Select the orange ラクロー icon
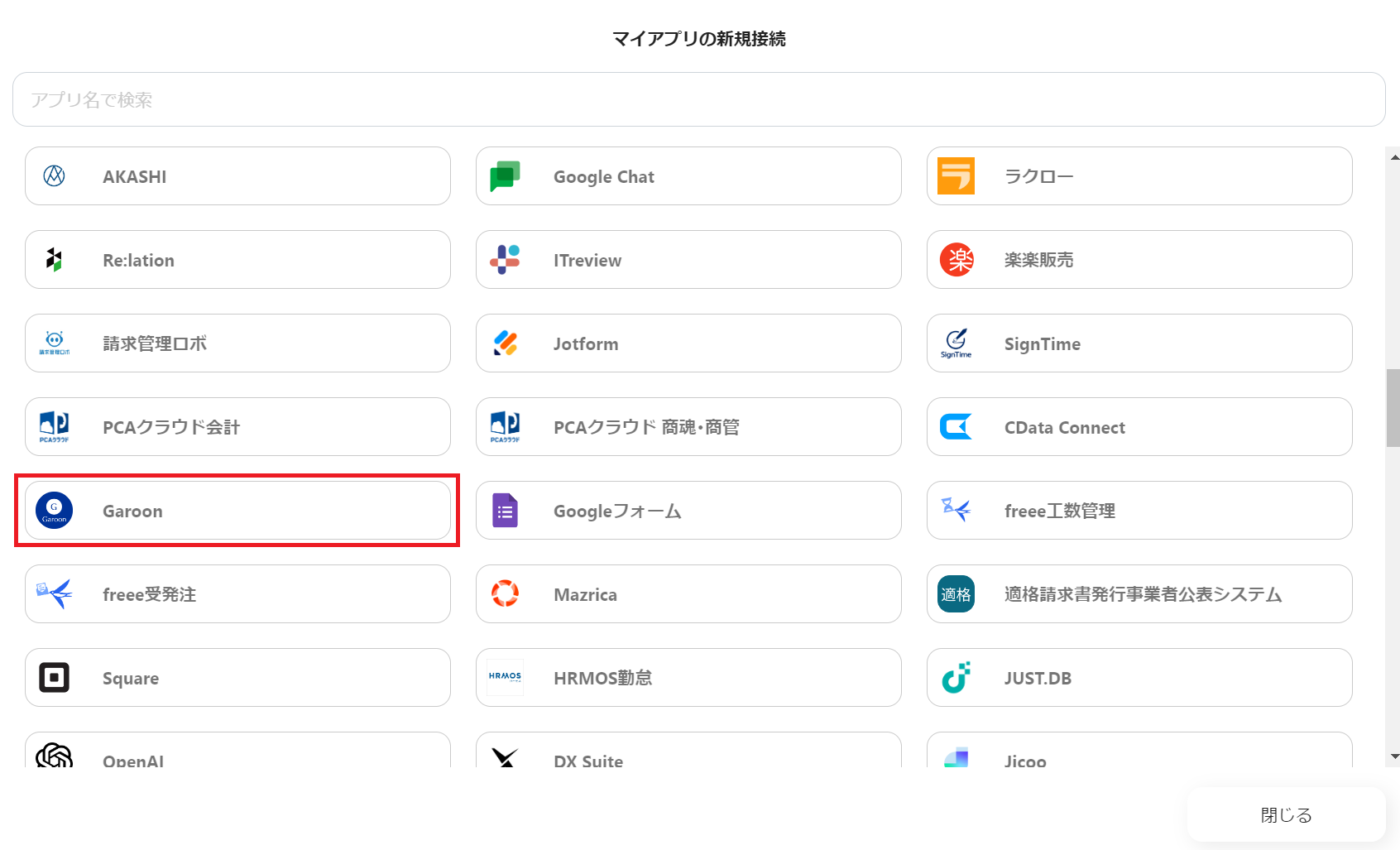1400x850 pixels. click(956, 175)
